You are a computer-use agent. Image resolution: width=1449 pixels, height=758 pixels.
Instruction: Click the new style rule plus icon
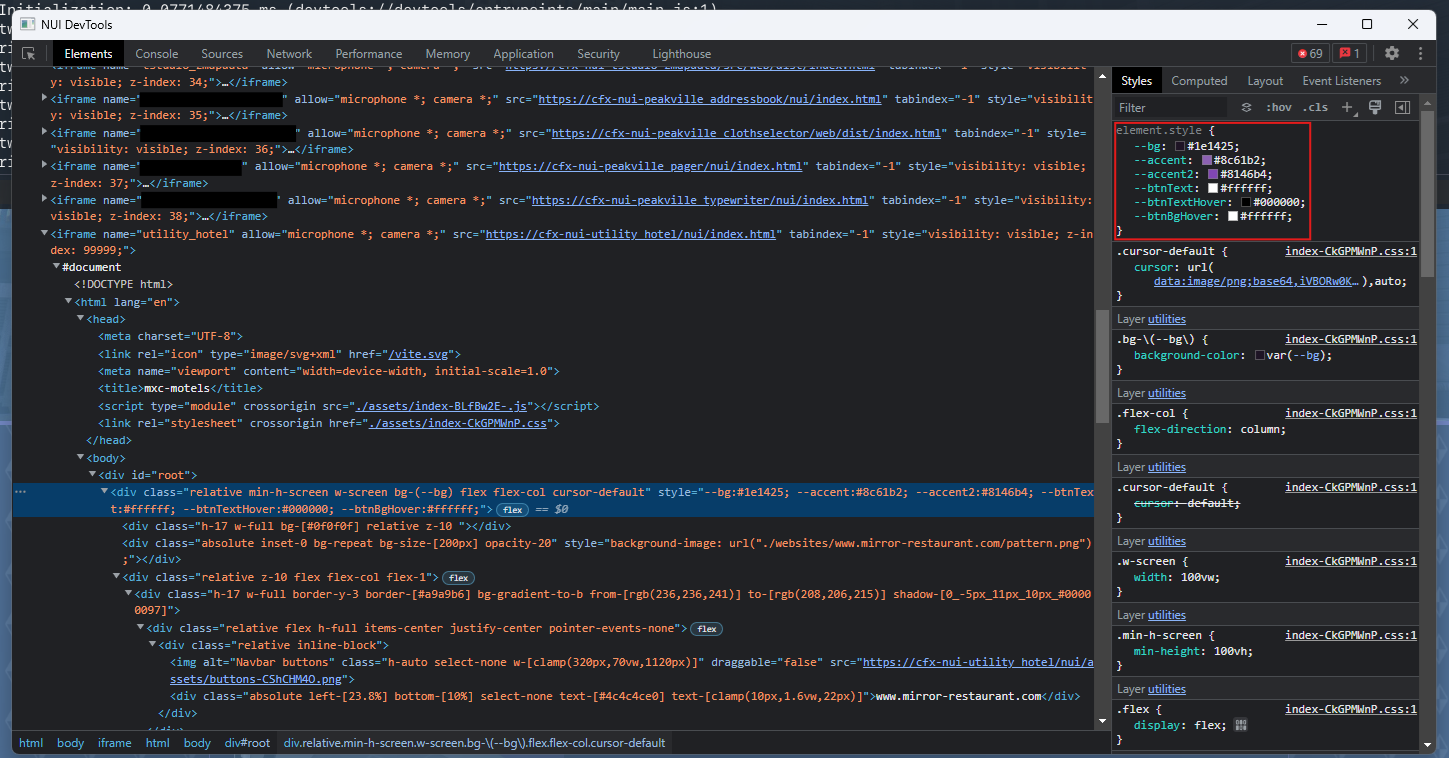(1345, 107)
